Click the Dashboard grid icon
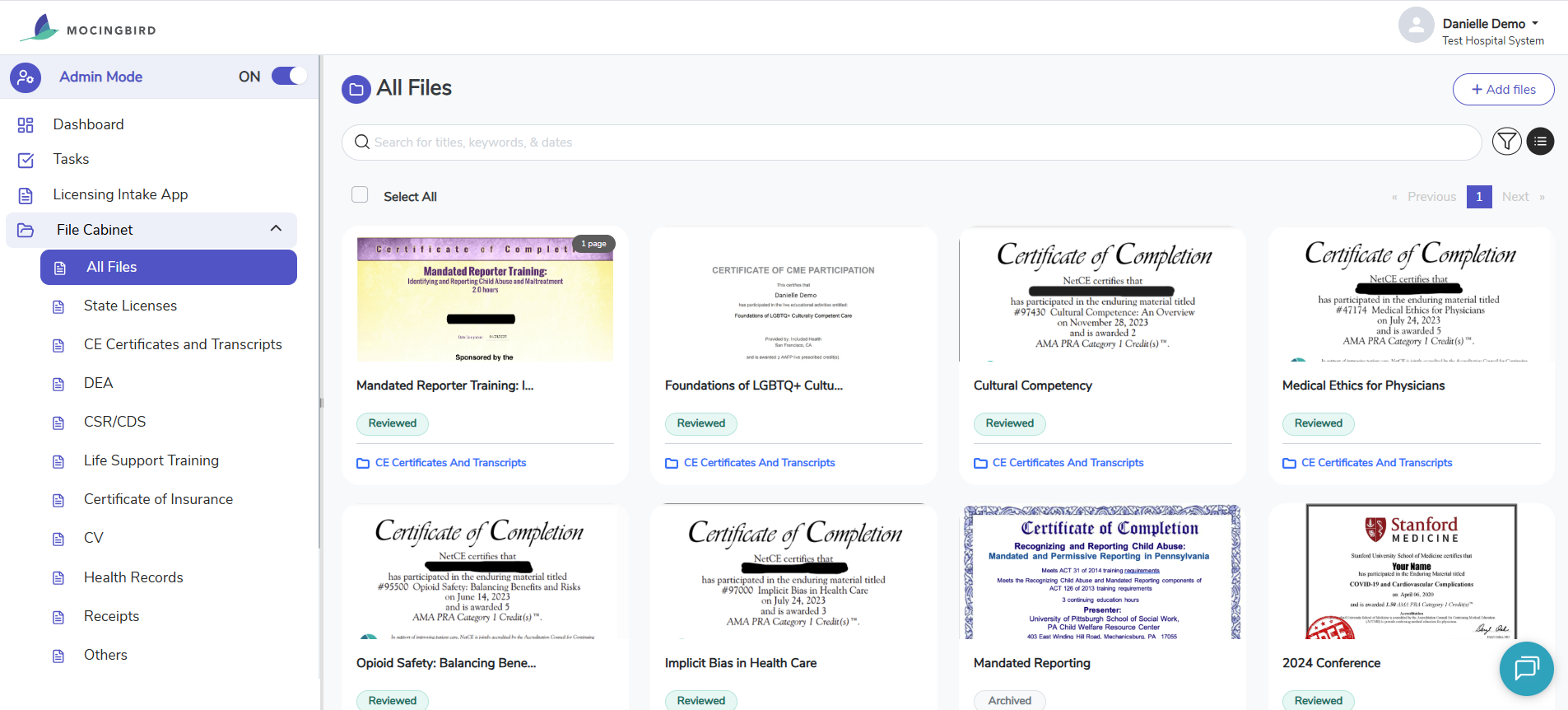 pyautogui.click(x=26, y=125)
